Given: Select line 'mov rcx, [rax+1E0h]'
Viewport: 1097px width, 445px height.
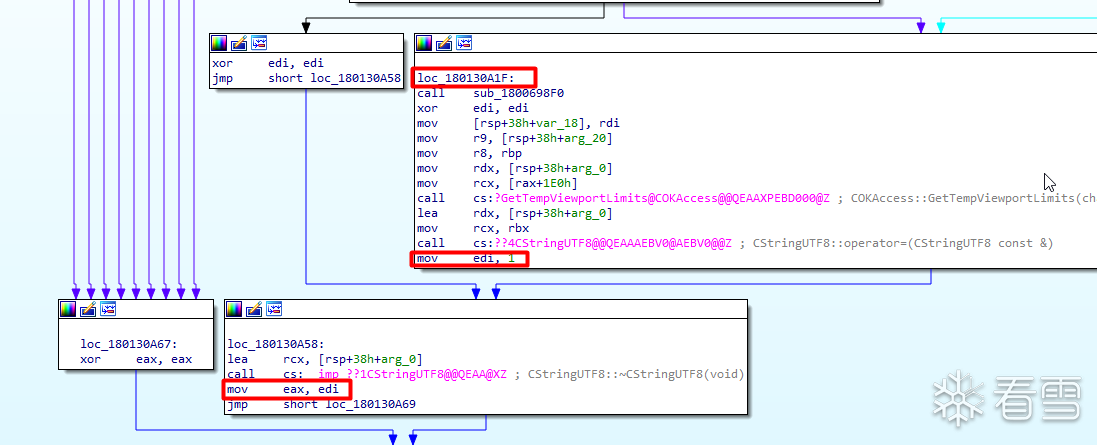Looking at the screenshot, I should 497,183.
